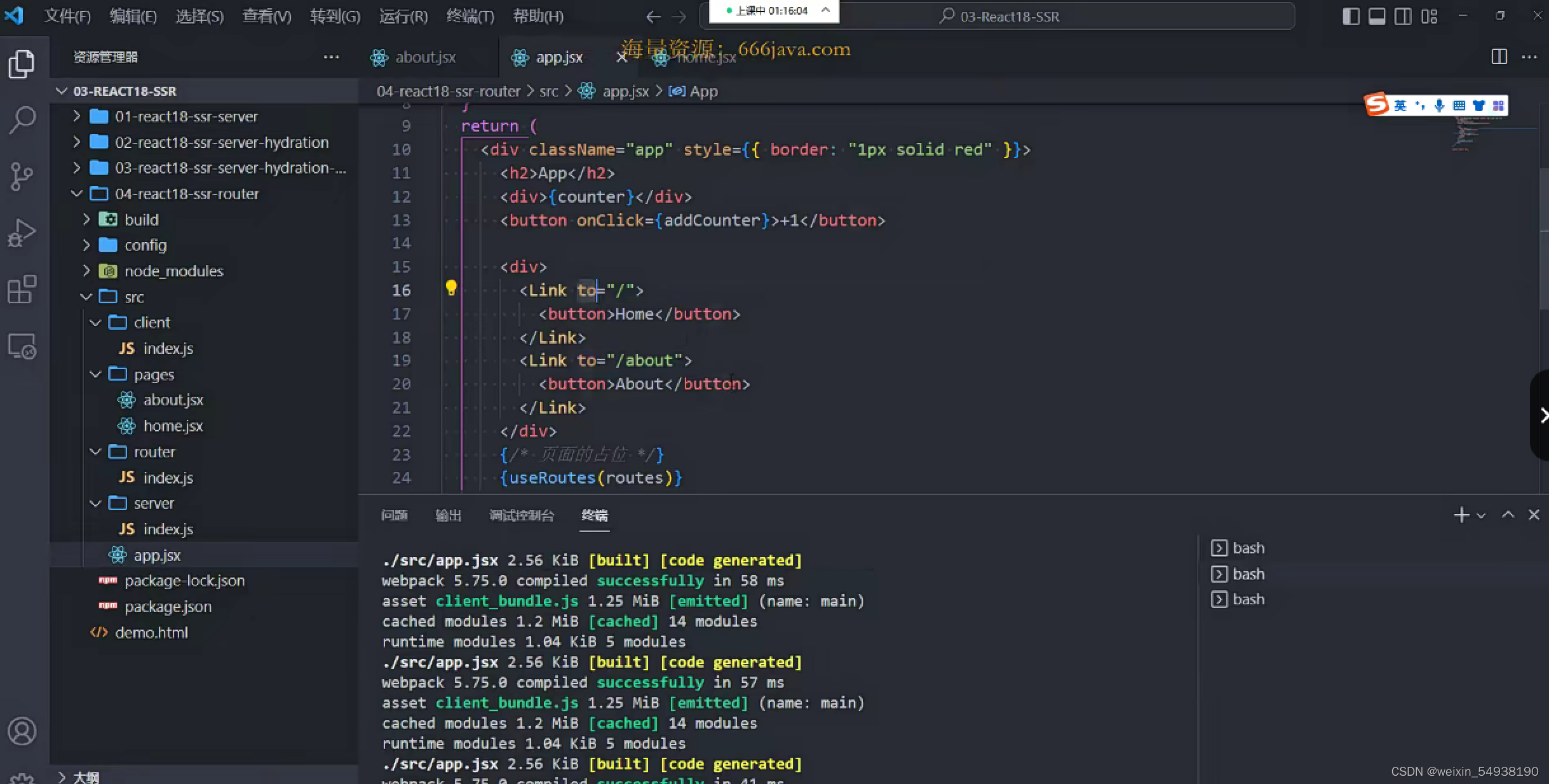The image size is (1549, 784).
Task: Split the editor to the right
Action: pos(1499,57)
